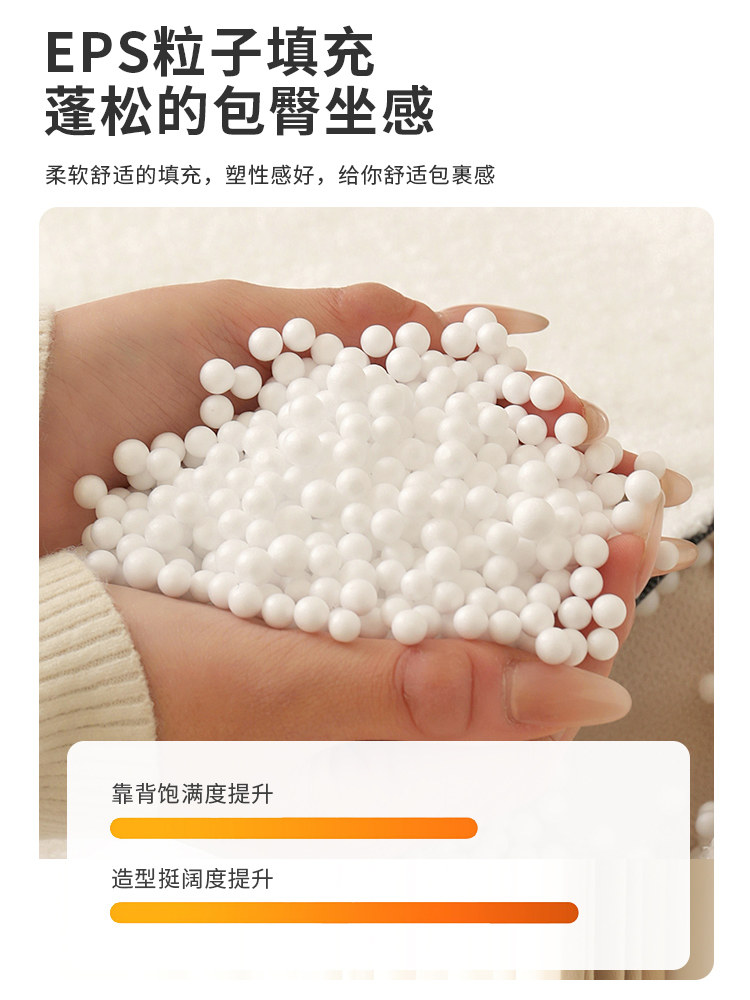Click the 靠背饱满度 orange progress bar
The width and height of the screenshot is (750, 1000).
(x=293, y=828)
